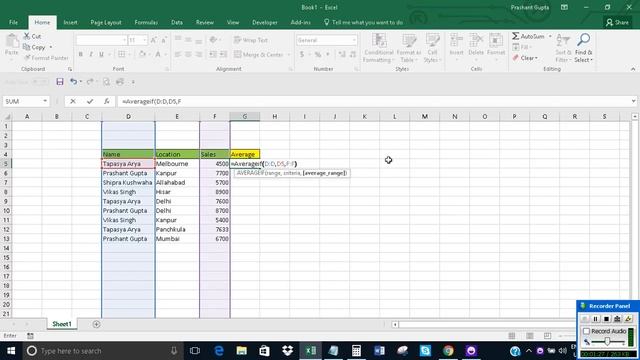640x360 pixels.
Task: Open Google Chrome from the taskbar
Action: (448, 351)
